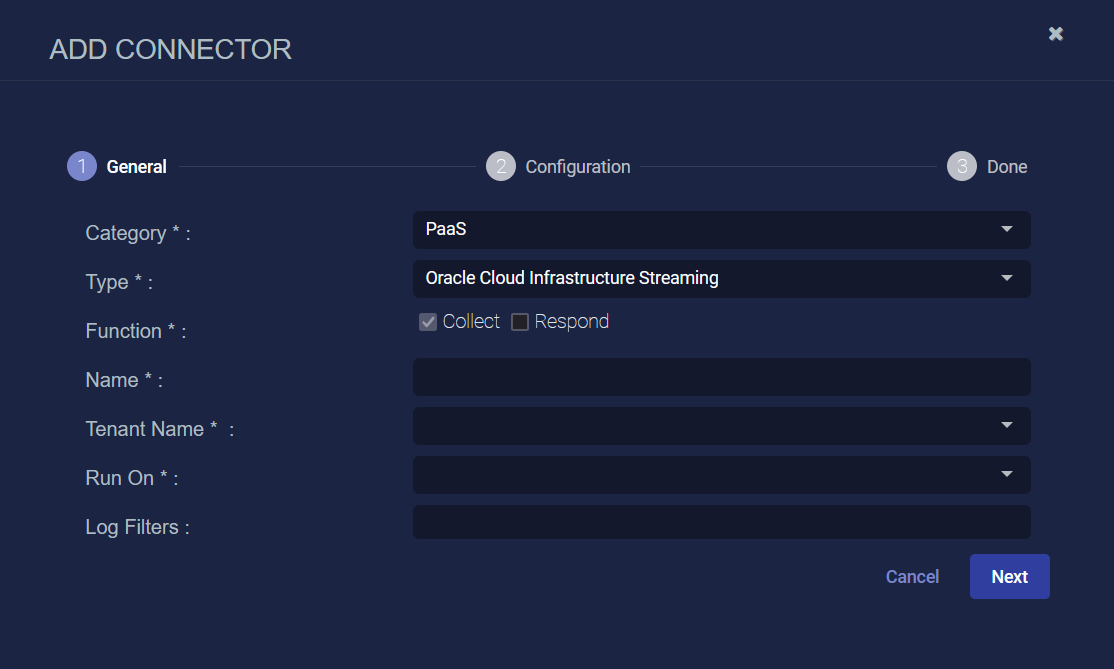Toggle the Collect function checkbox
1114x669 pixels.
(428, 322)
